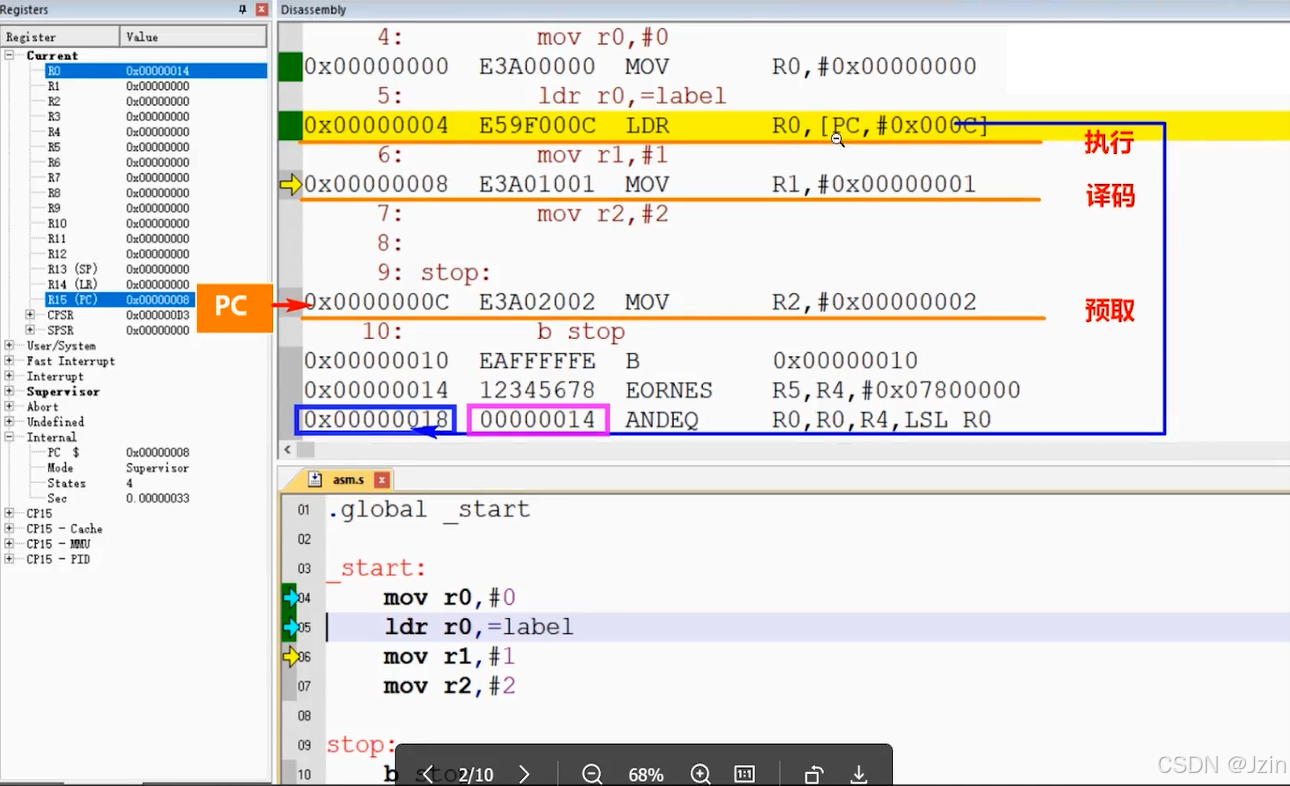Click green executed marker at address 0x00000000

(290, 67)
